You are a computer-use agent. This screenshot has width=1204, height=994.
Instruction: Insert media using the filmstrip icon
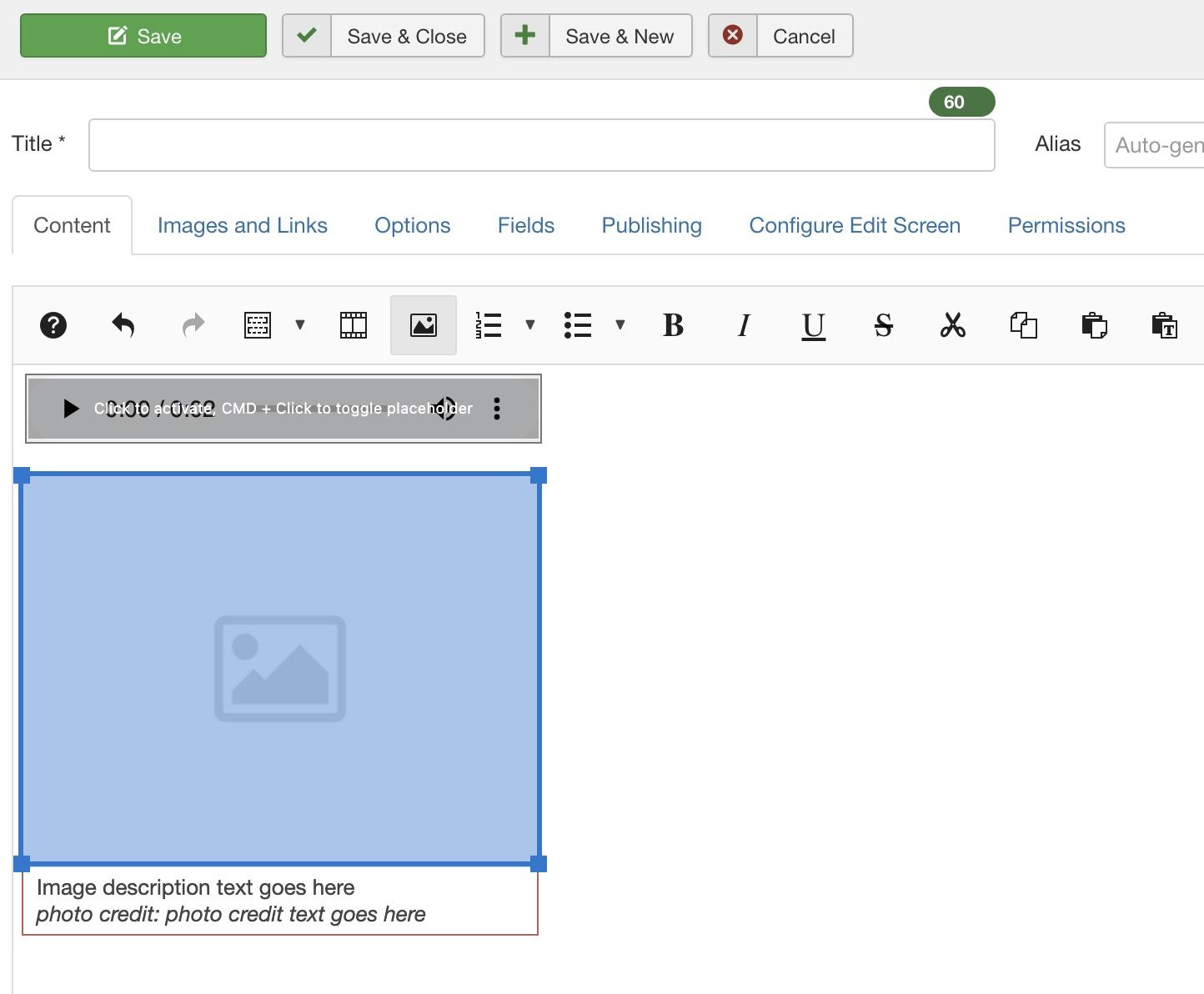(354, 325)
